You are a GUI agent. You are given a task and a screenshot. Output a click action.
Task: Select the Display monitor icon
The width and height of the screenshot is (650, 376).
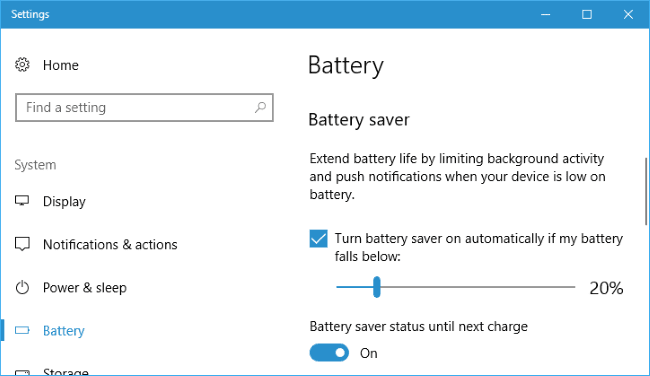coord(22,201)
